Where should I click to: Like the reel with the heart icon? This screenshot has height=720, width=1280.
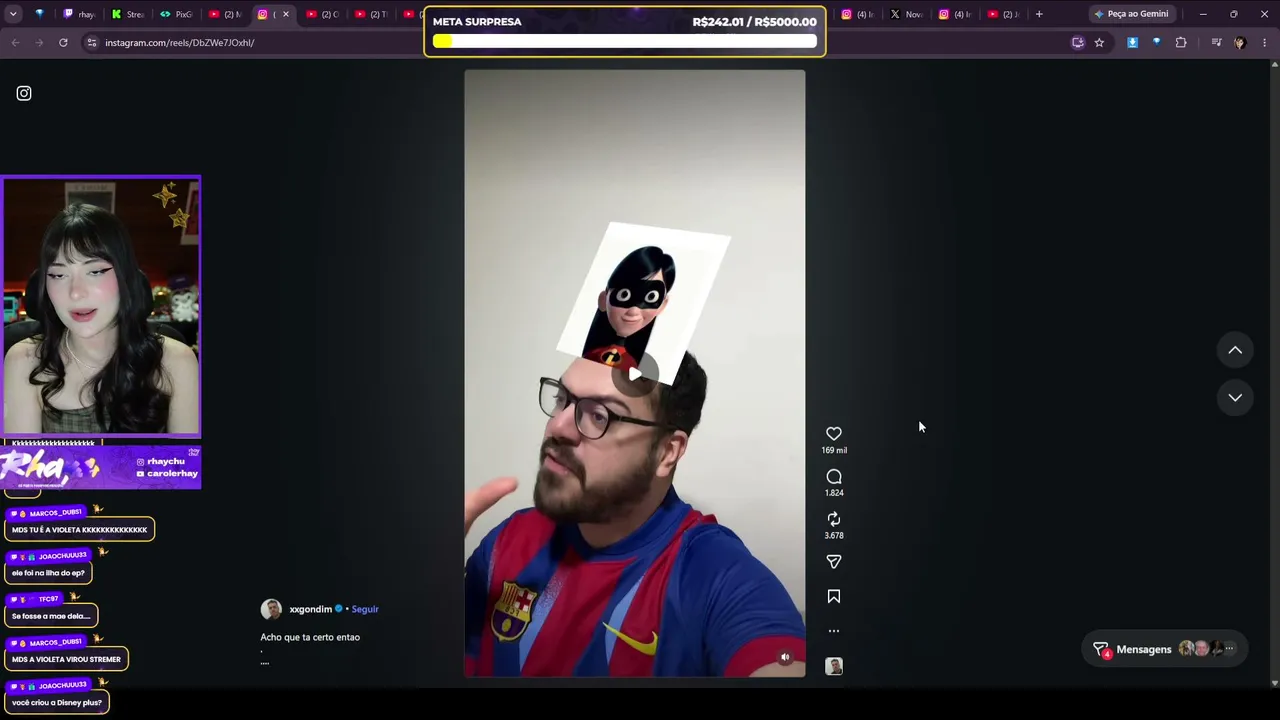coord(834,433)
